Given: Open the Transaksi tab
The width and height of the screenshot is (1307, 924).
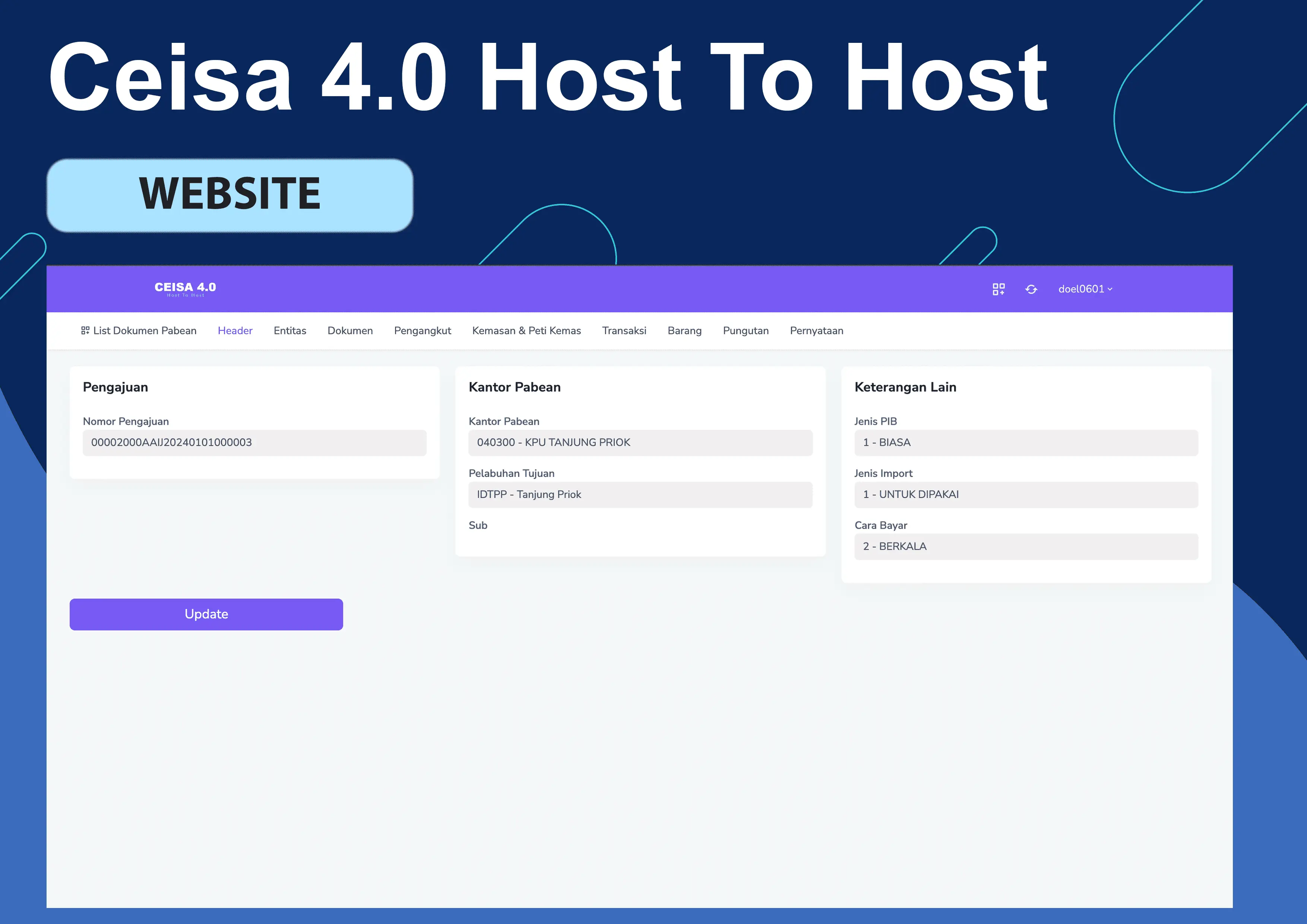Looking at the screenshot, I should point(624,331).
